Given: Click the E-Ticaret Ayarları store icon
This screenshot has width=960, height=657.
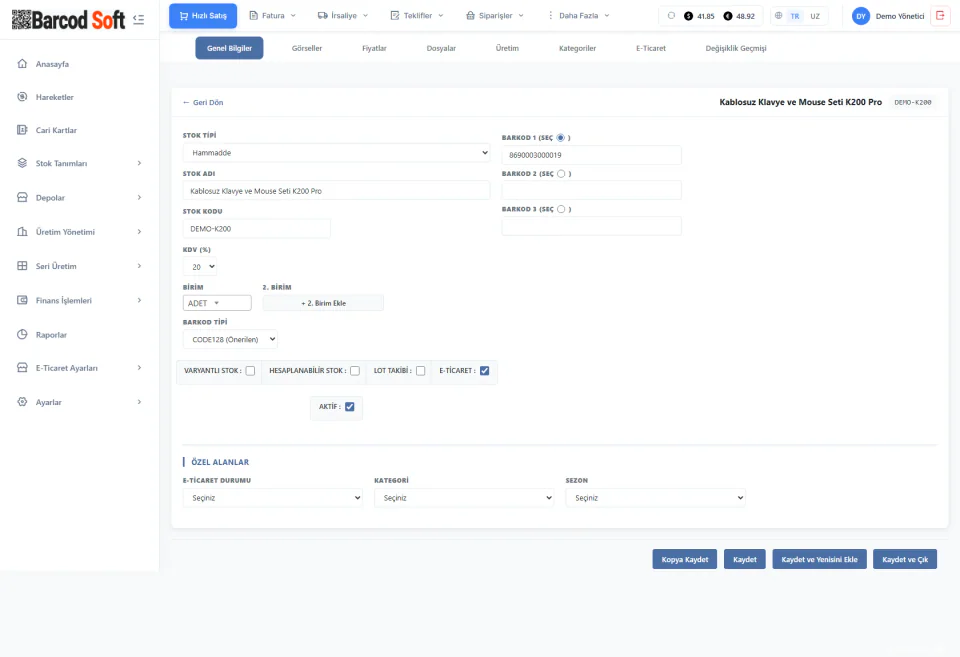Looking at the screenshot, I should 22,367.
